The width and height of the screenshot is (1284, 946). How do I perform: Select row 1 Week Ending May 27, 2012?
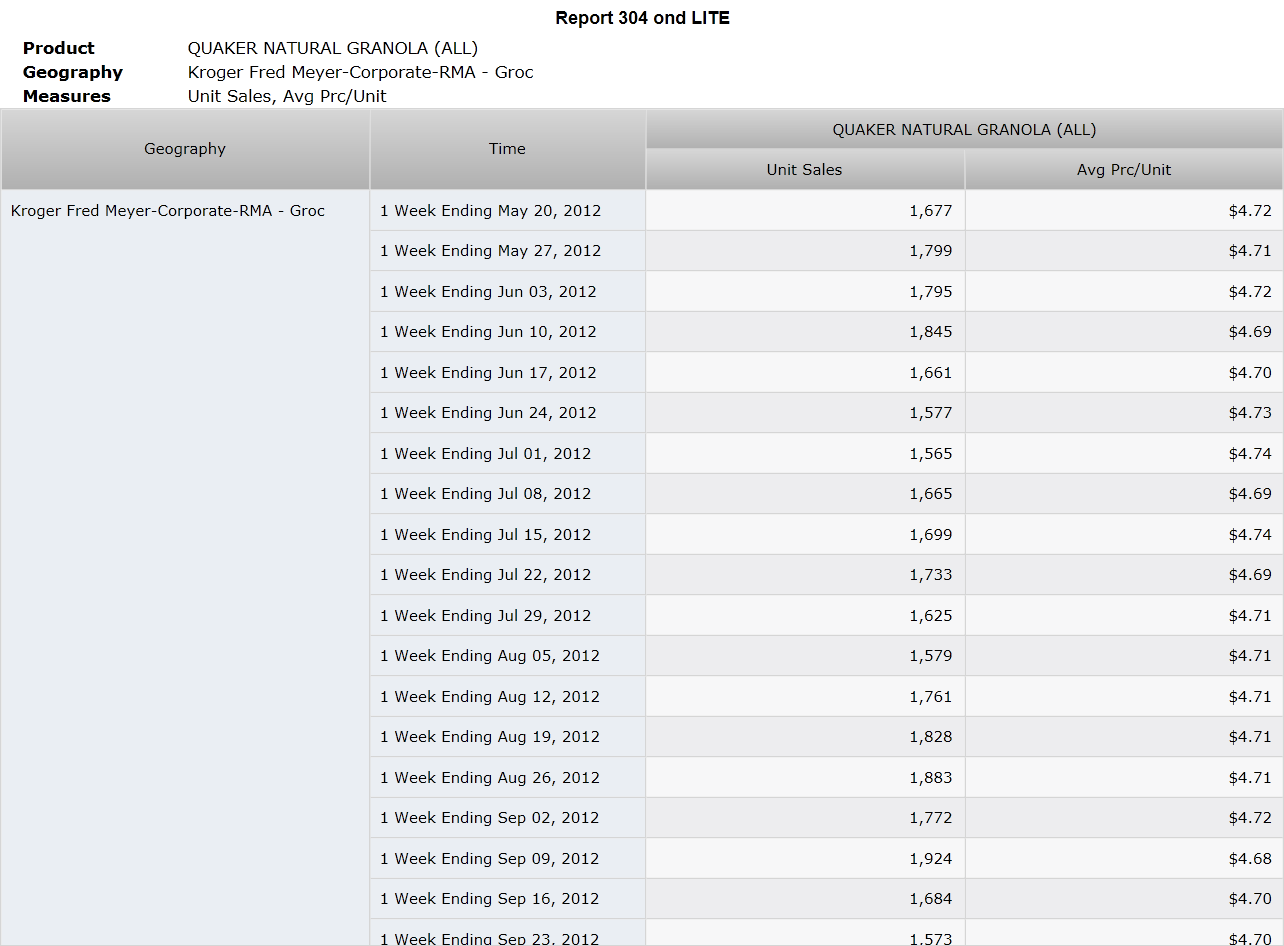(508, 251)
